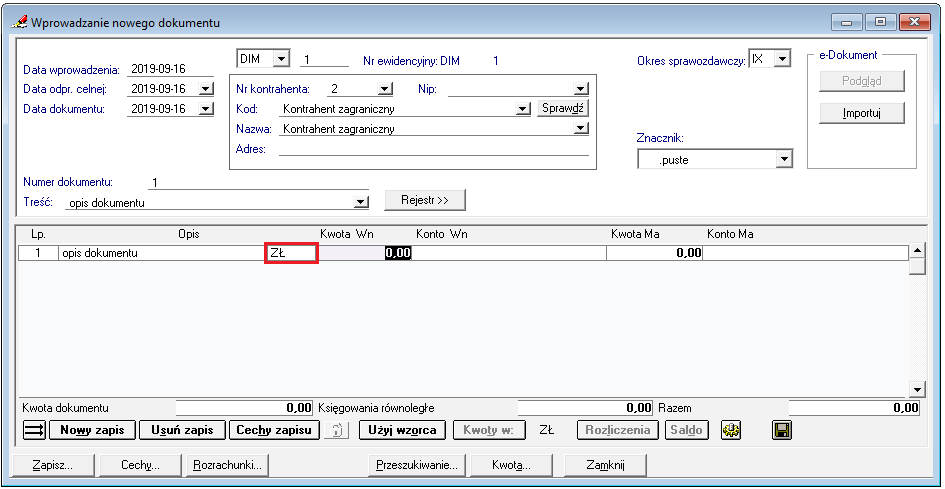The height and width of the screenshot is (489, 945).
Task: Click the Sprawdź button
Action: point(562,109)
